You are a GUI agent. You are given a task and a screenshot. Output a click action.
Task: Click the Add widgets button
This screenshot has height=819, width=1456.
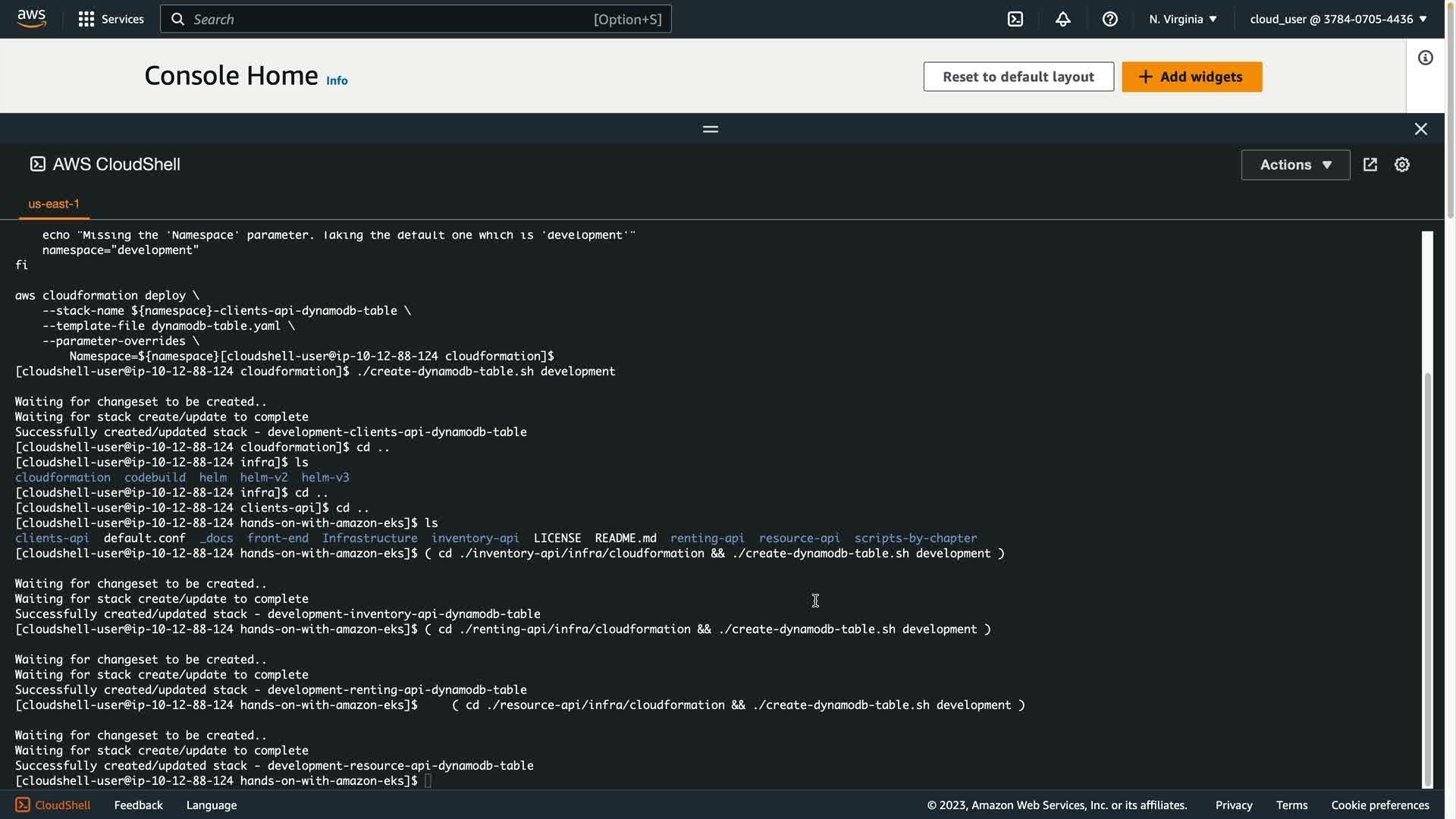pyautogui.click(x=1191, y=77)
